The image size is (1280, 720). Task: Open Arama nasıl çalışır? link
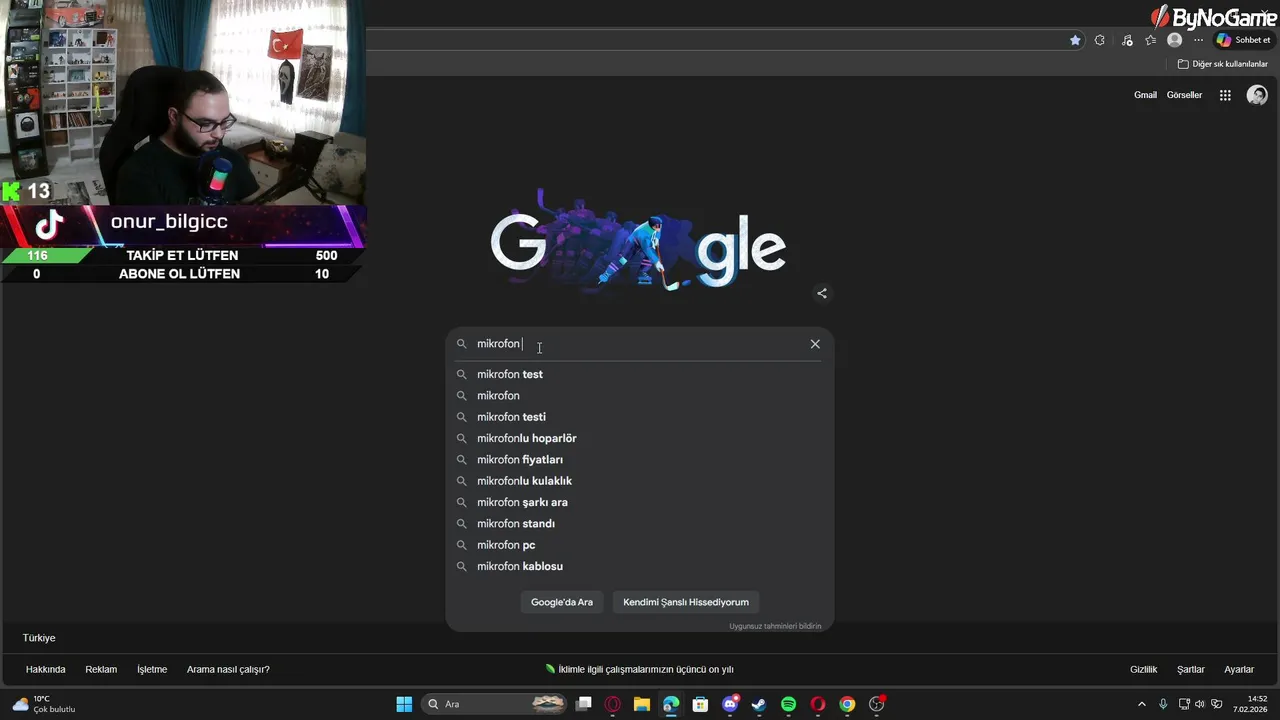[228, 669]
